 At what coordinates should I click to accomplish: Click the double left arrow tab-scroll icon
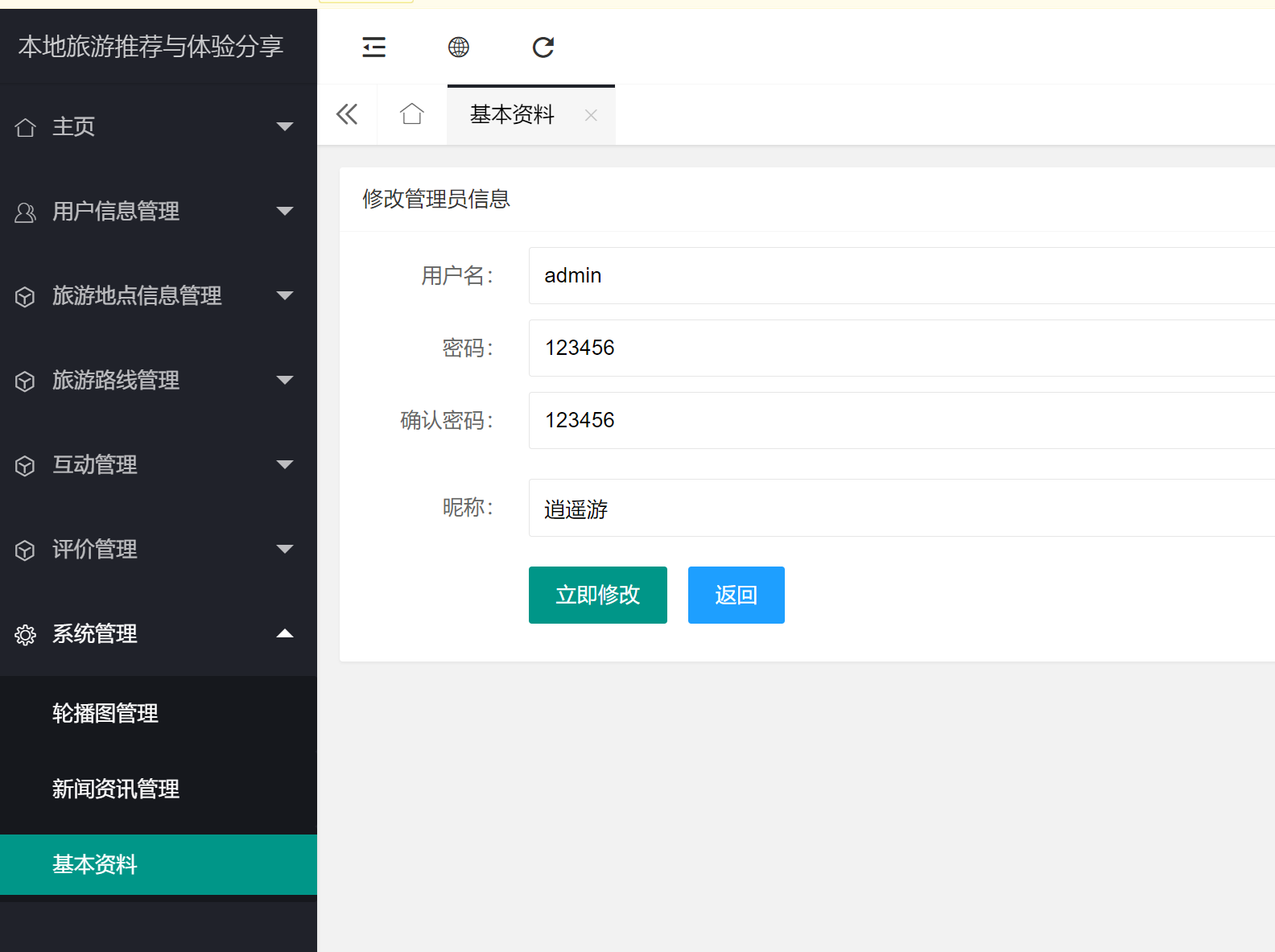347,114
